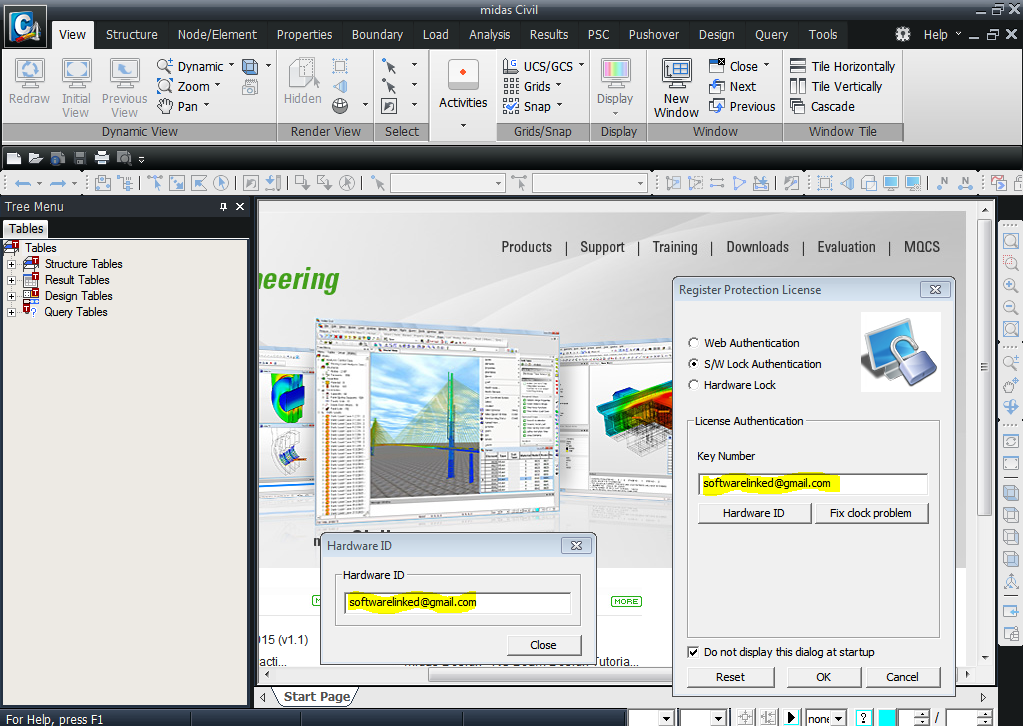This screenshot has width=1023, height=726.
Task: Click the Hardware ID text field
Action: coord(457,603)
